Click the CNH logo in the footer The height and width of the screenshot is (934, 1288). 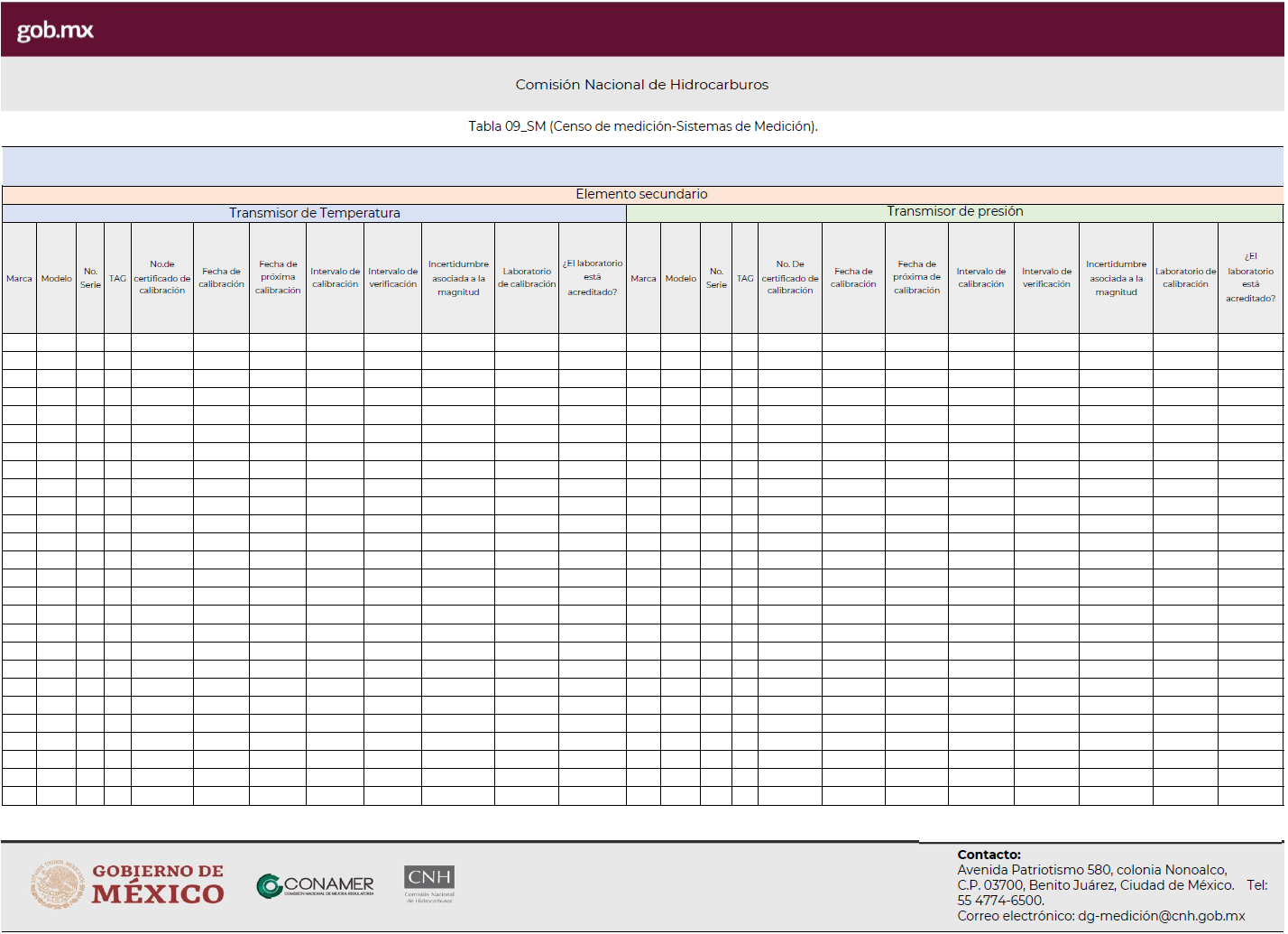(429, 883)
